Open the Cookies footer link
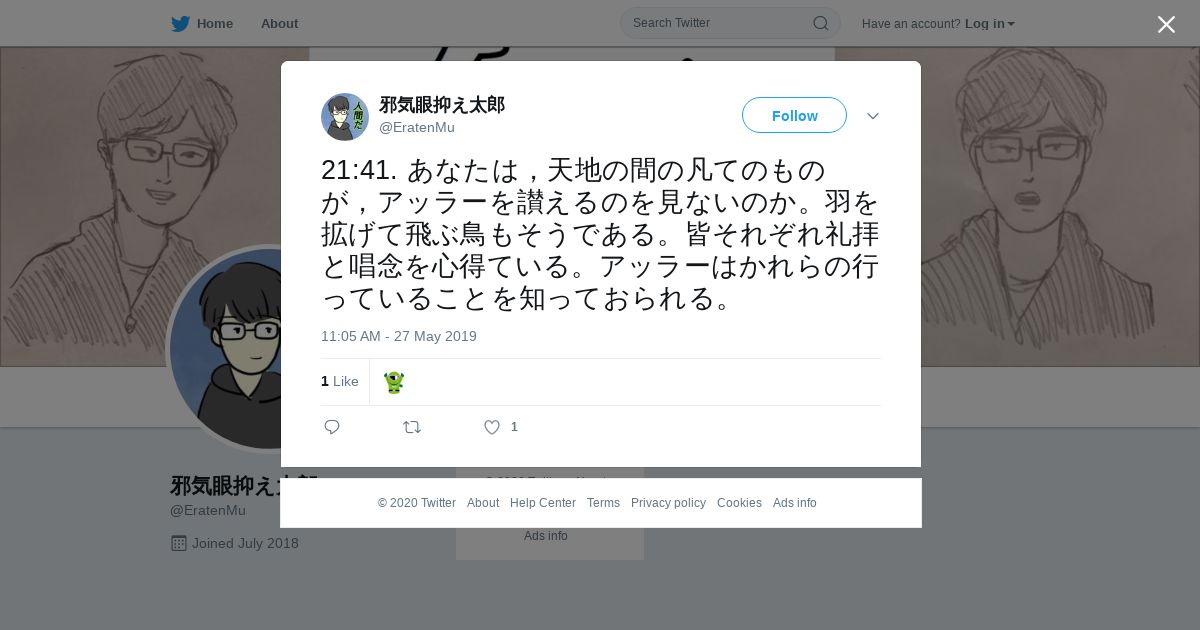This screenshot has width=1200, height=630. point(739,503)
